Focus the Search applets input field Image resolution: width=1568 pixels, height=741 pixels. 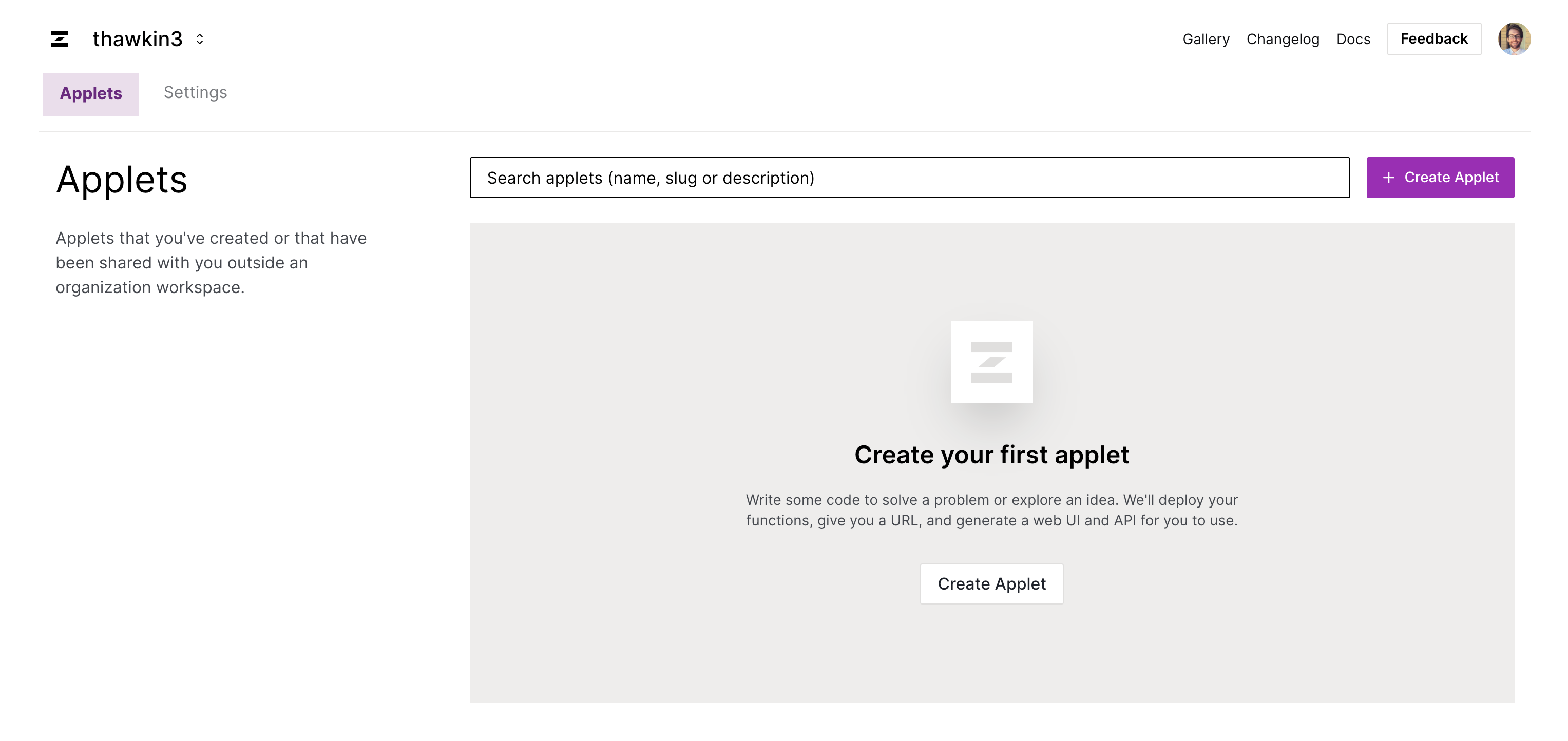pos(909,178)
